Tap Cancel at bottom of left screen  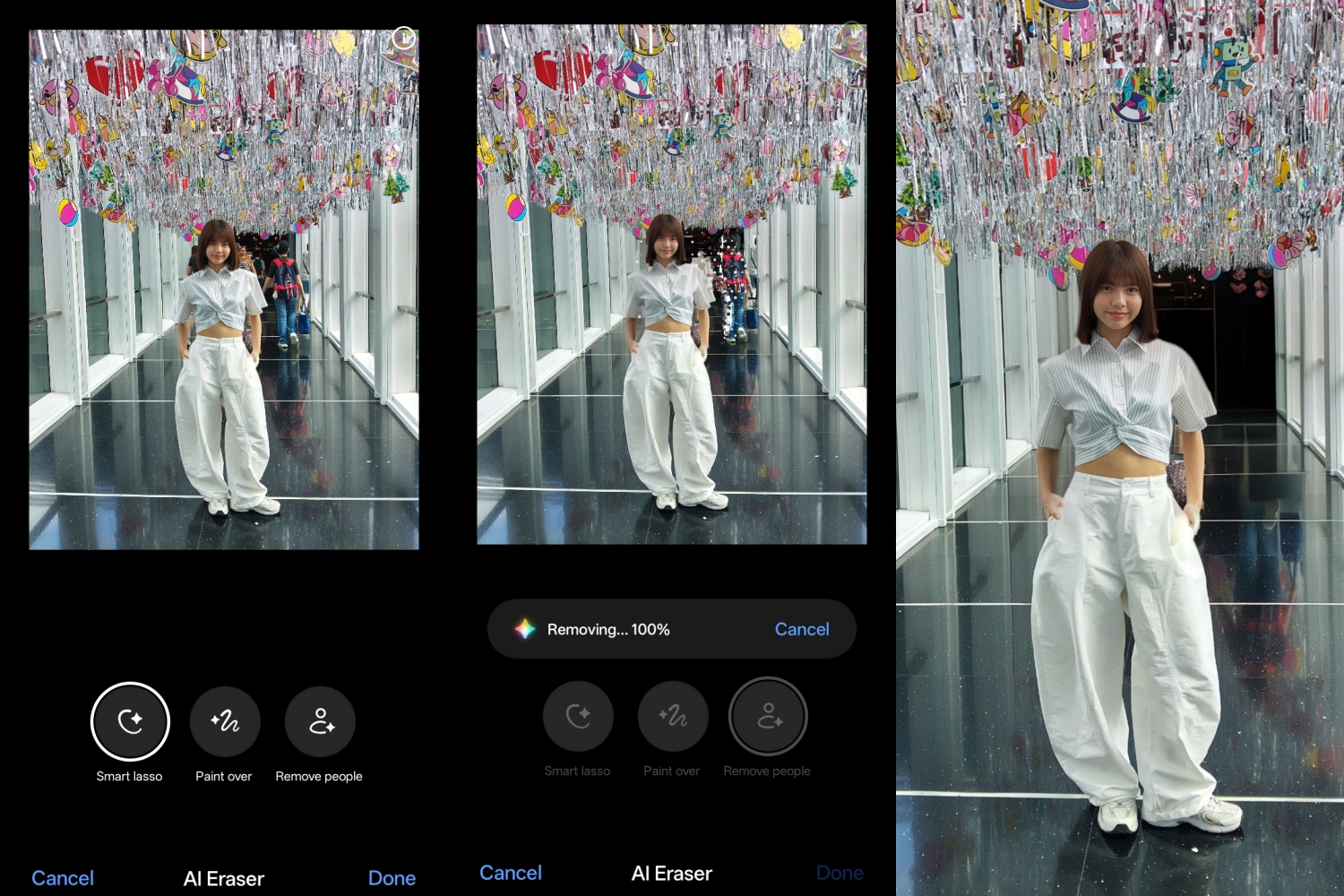click(63, 878)
